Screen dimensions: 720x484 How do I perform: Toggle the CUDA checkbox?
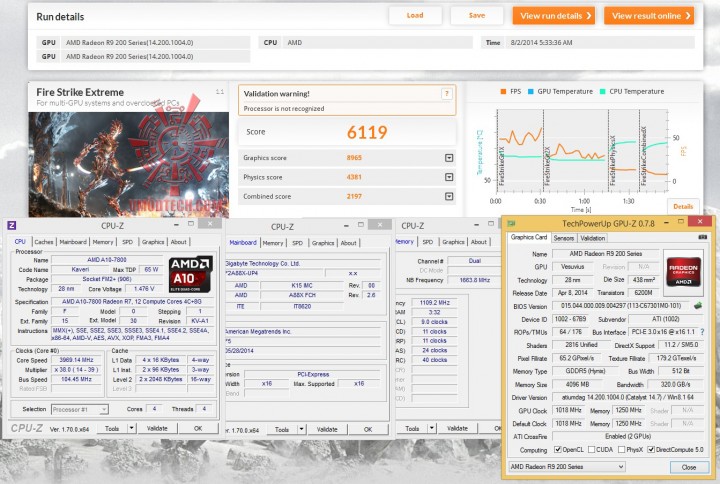[591, 450]
